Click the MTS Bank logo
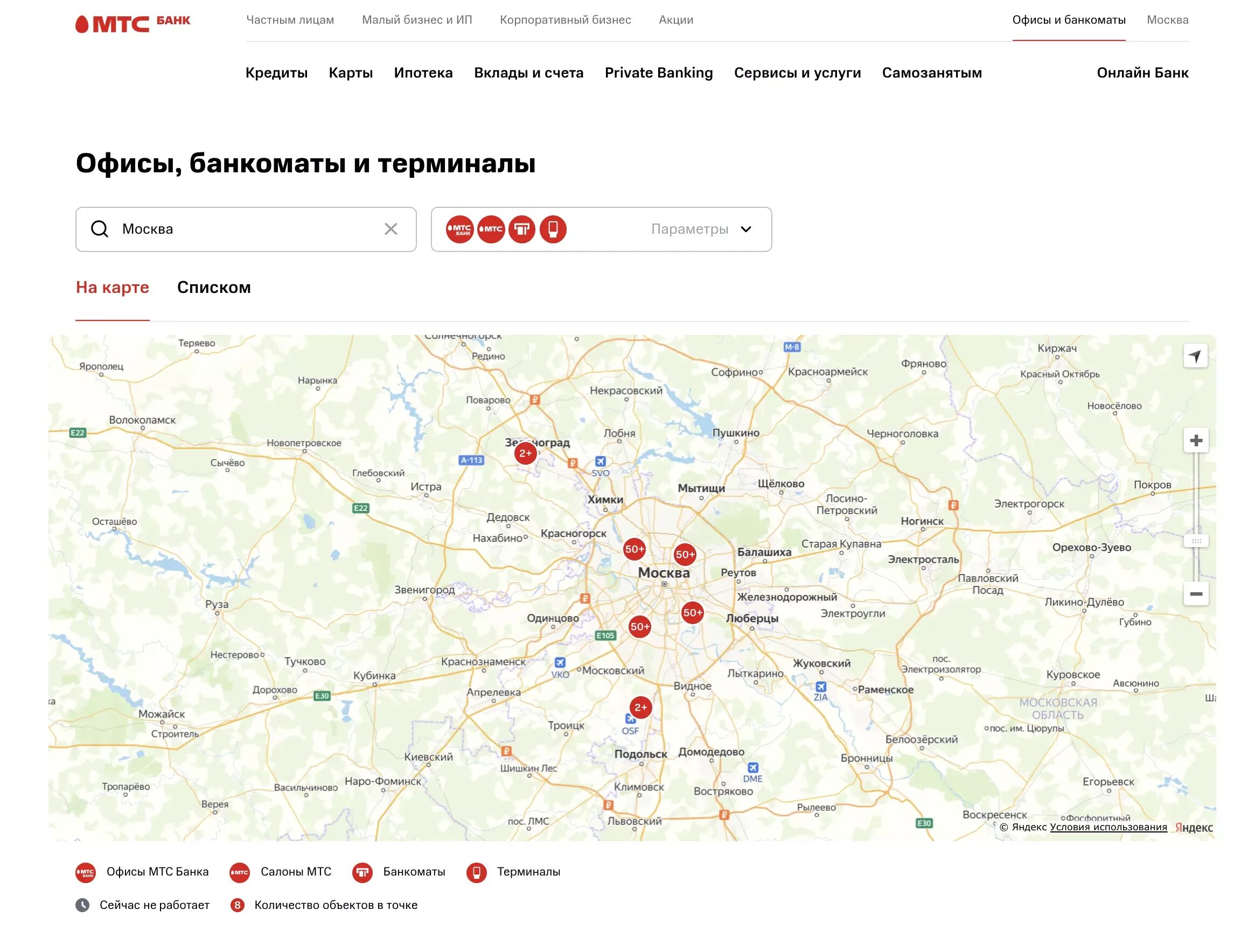Image resolution: width=1255 pixels, height=952 pixels. coord(133,23)
